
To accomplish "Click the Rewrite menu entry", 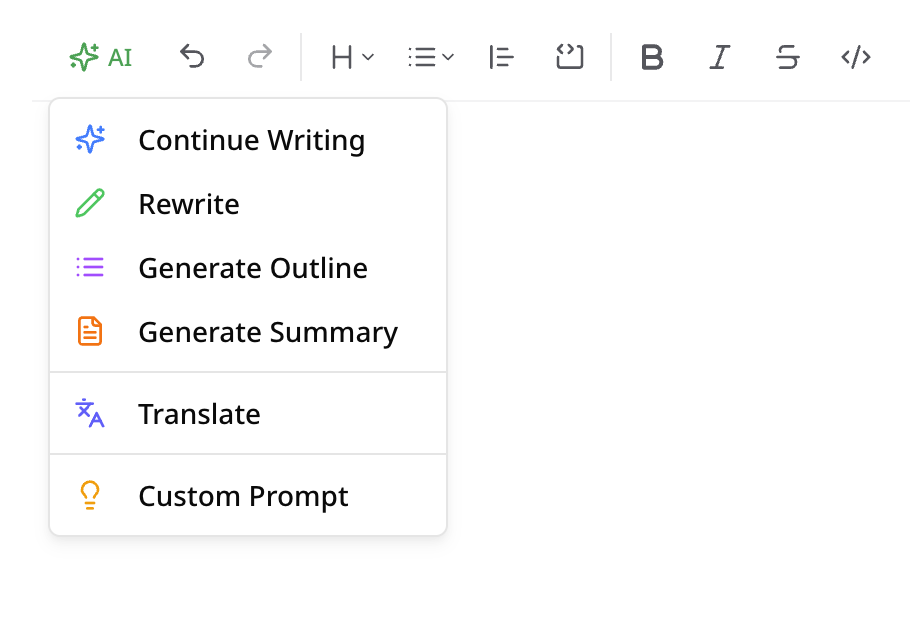I will click(x=189, y=204).
